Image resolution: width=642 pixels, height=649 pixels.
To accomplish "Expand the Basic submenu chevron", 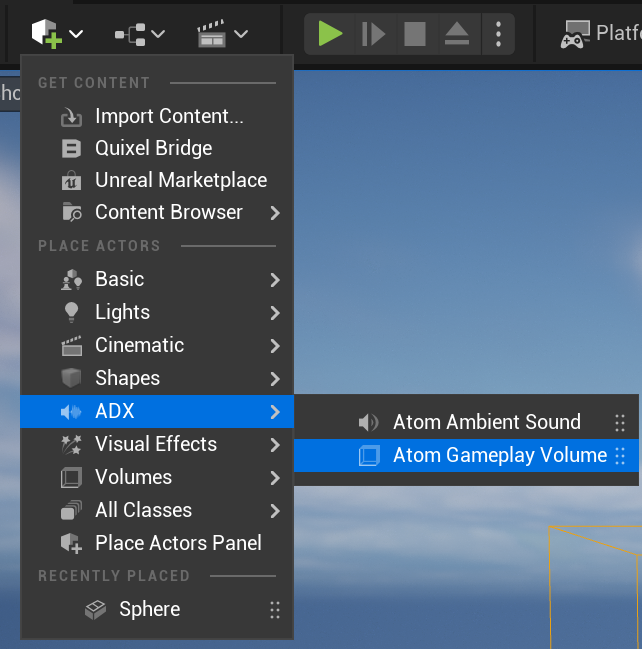I will [275, 280].
